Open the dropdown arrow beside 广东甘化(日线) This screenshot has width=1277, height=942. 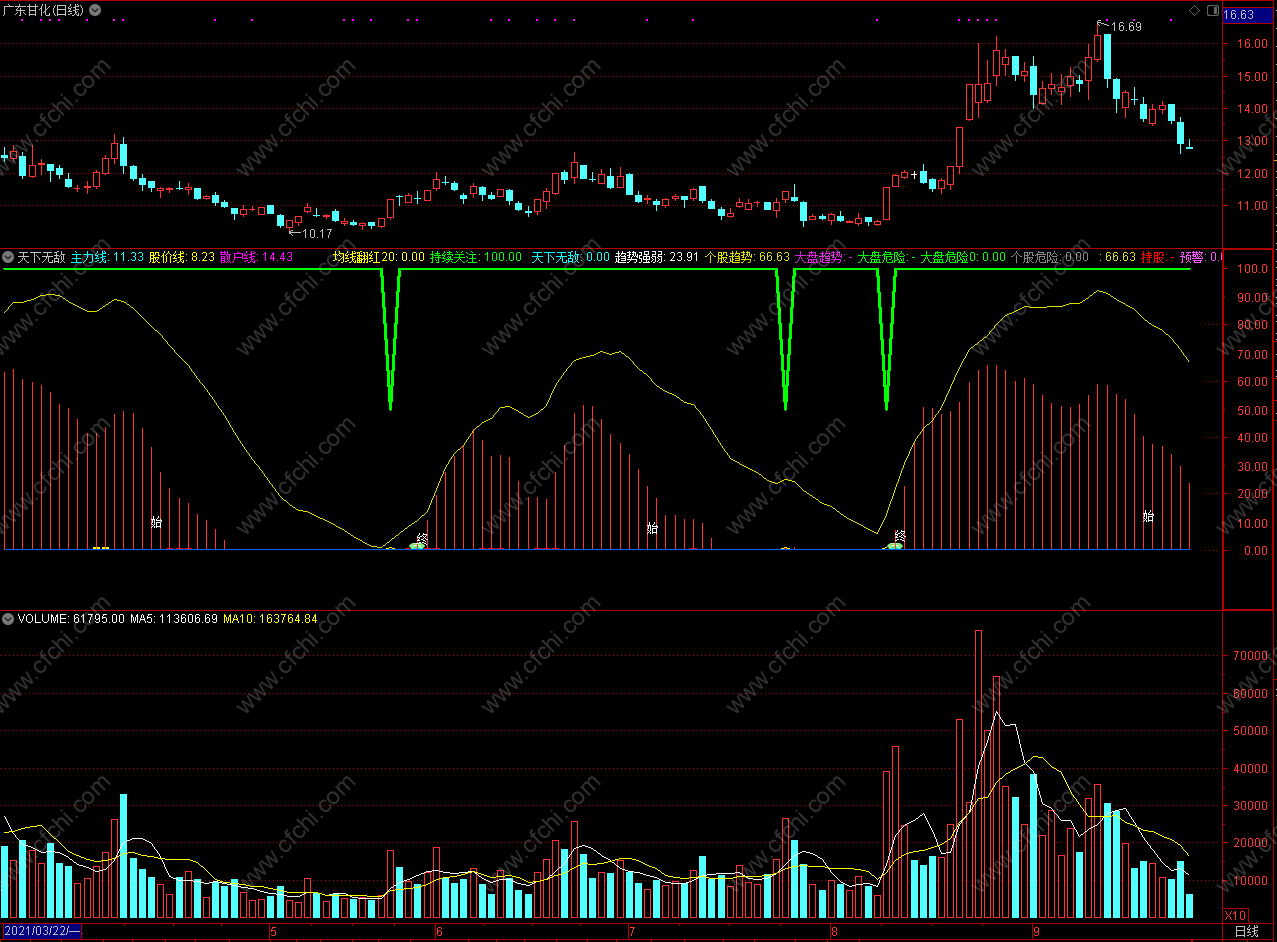pos(94,10)
